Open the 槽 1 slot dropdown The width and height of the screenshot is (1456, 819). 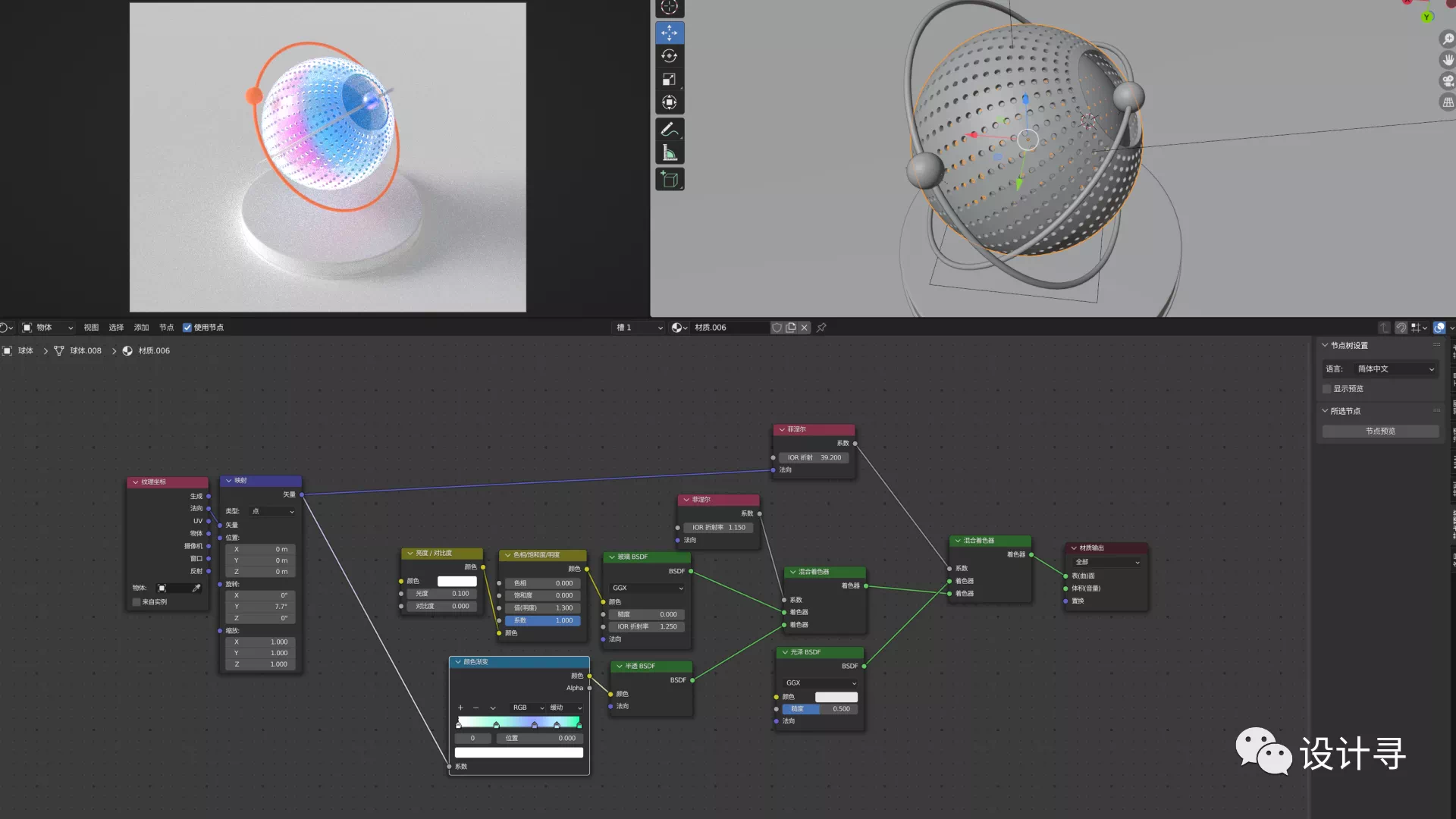click(639, 328)
